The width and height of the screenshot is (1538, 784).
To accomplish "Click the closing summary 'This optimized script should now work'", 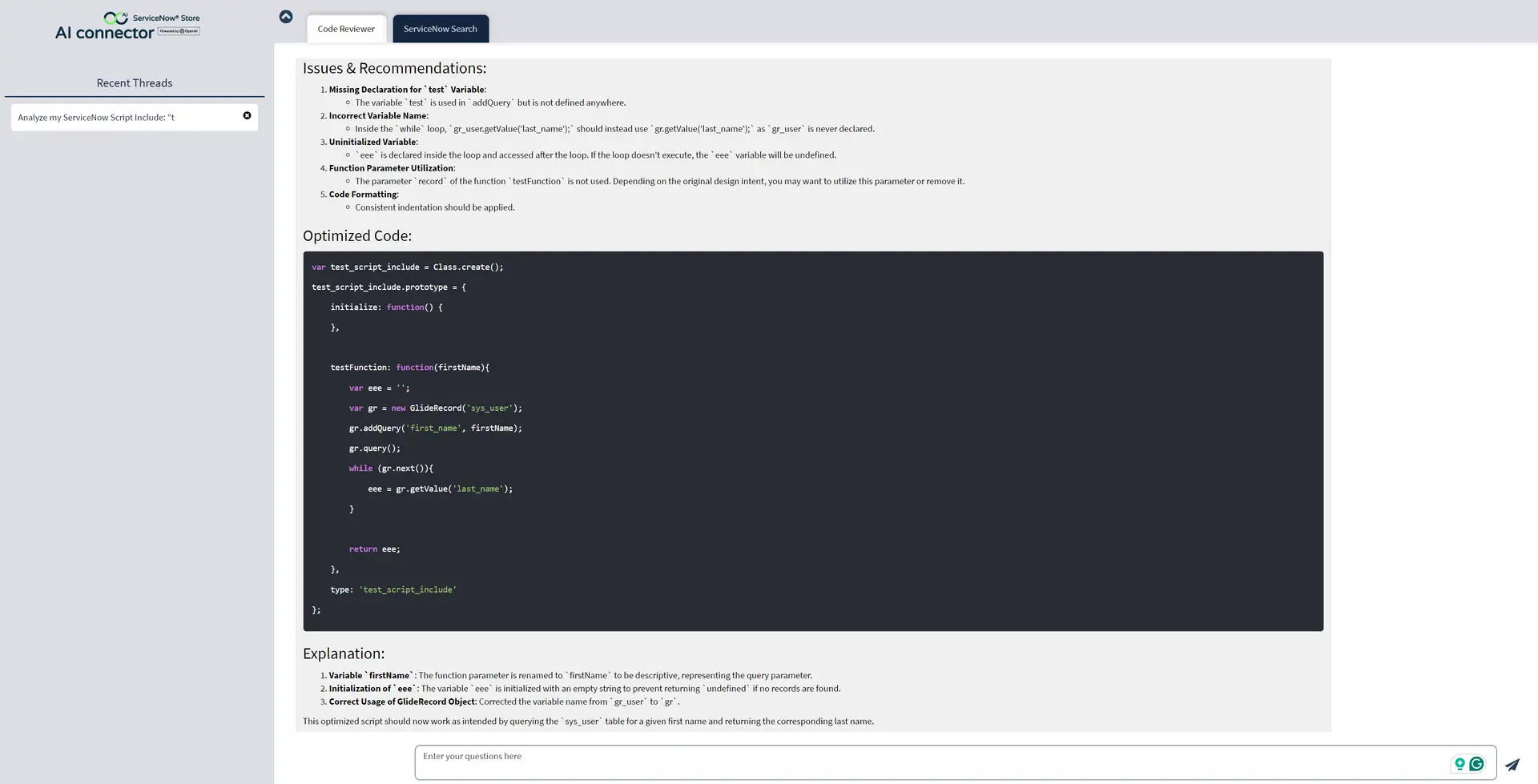I will click(588, 722).
